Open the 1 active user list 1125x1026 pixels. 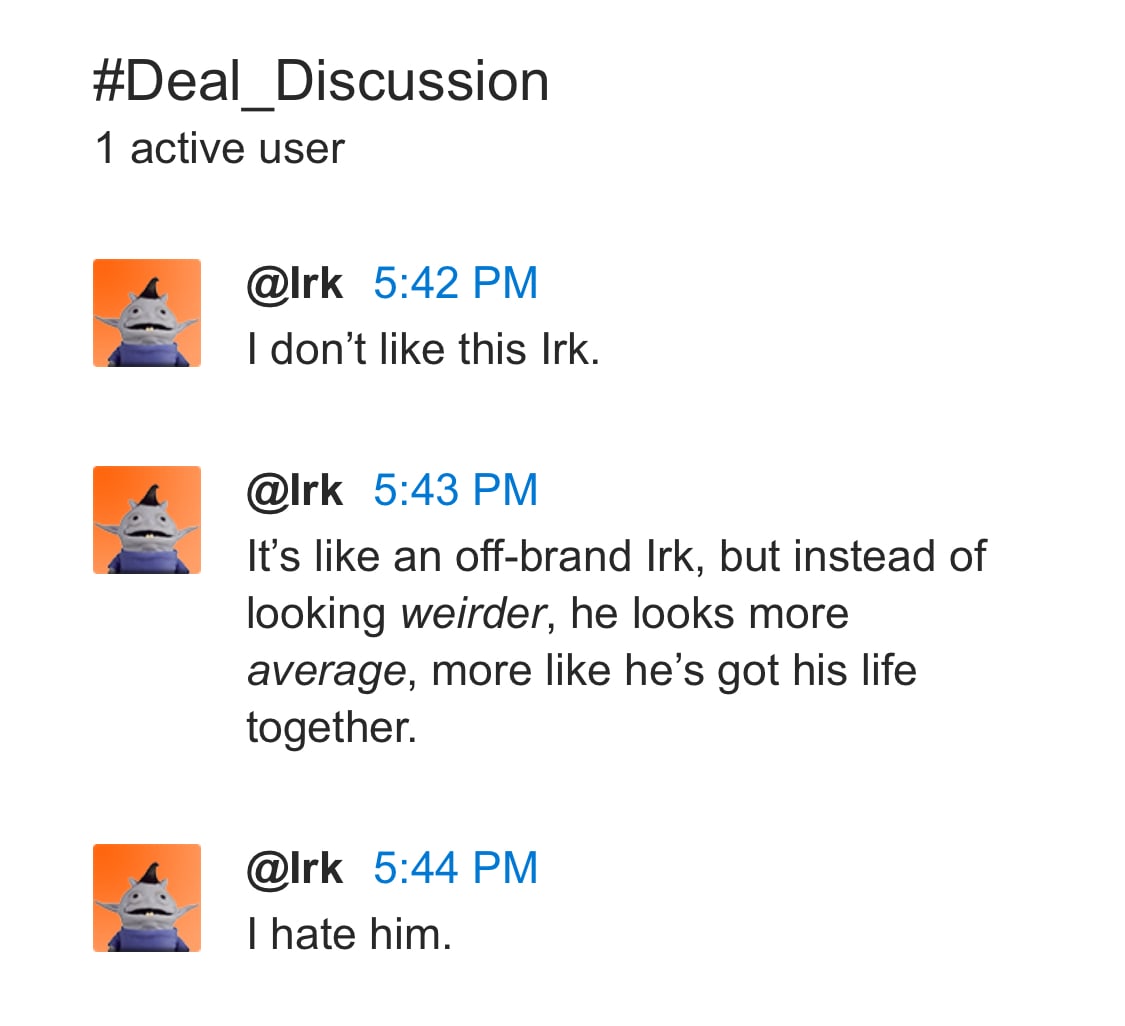click(x=220, y=149)
